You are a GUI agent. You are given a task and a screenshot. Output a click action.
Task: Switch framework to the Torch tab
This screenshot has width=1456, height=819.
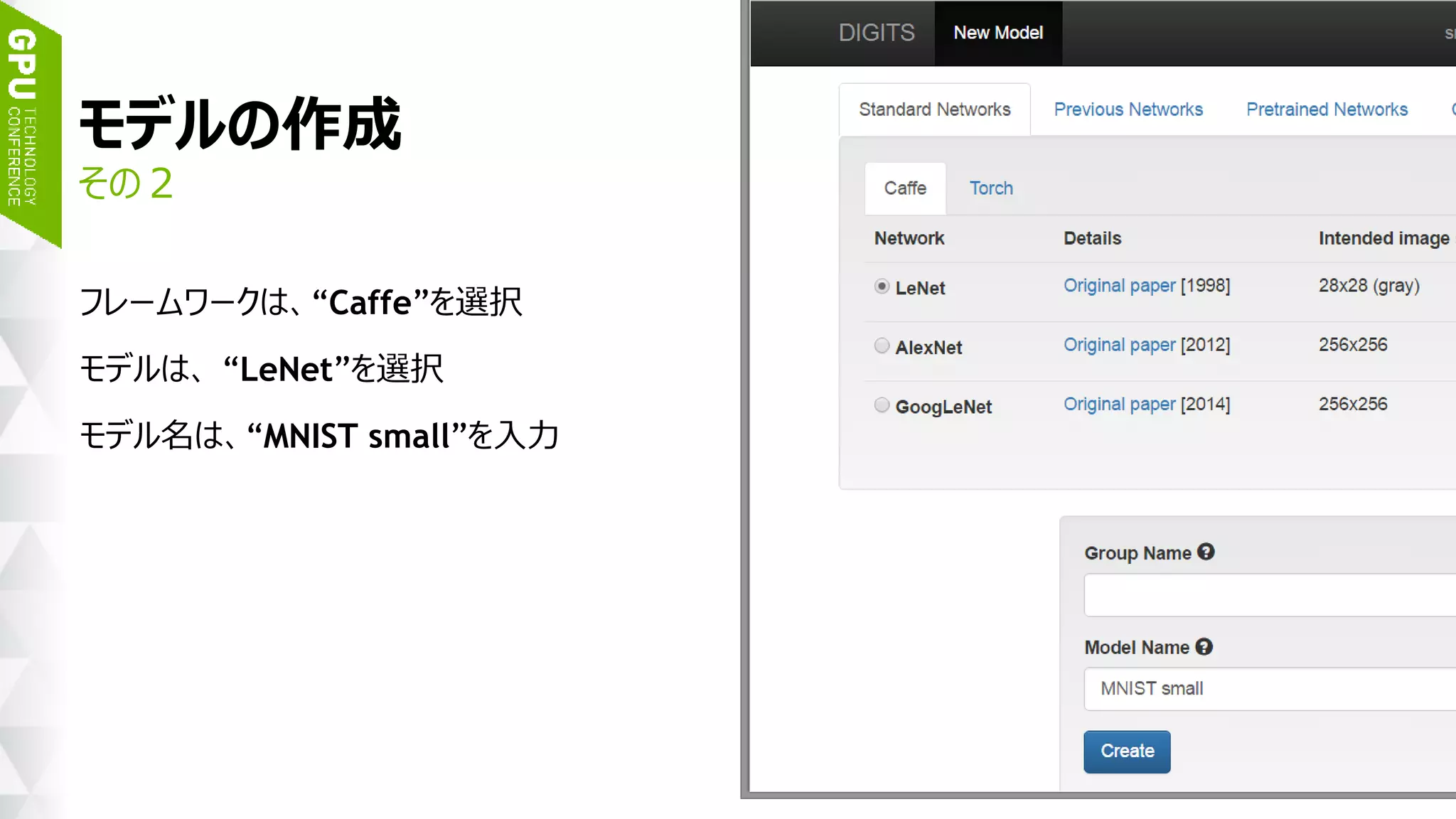(991, 188)
